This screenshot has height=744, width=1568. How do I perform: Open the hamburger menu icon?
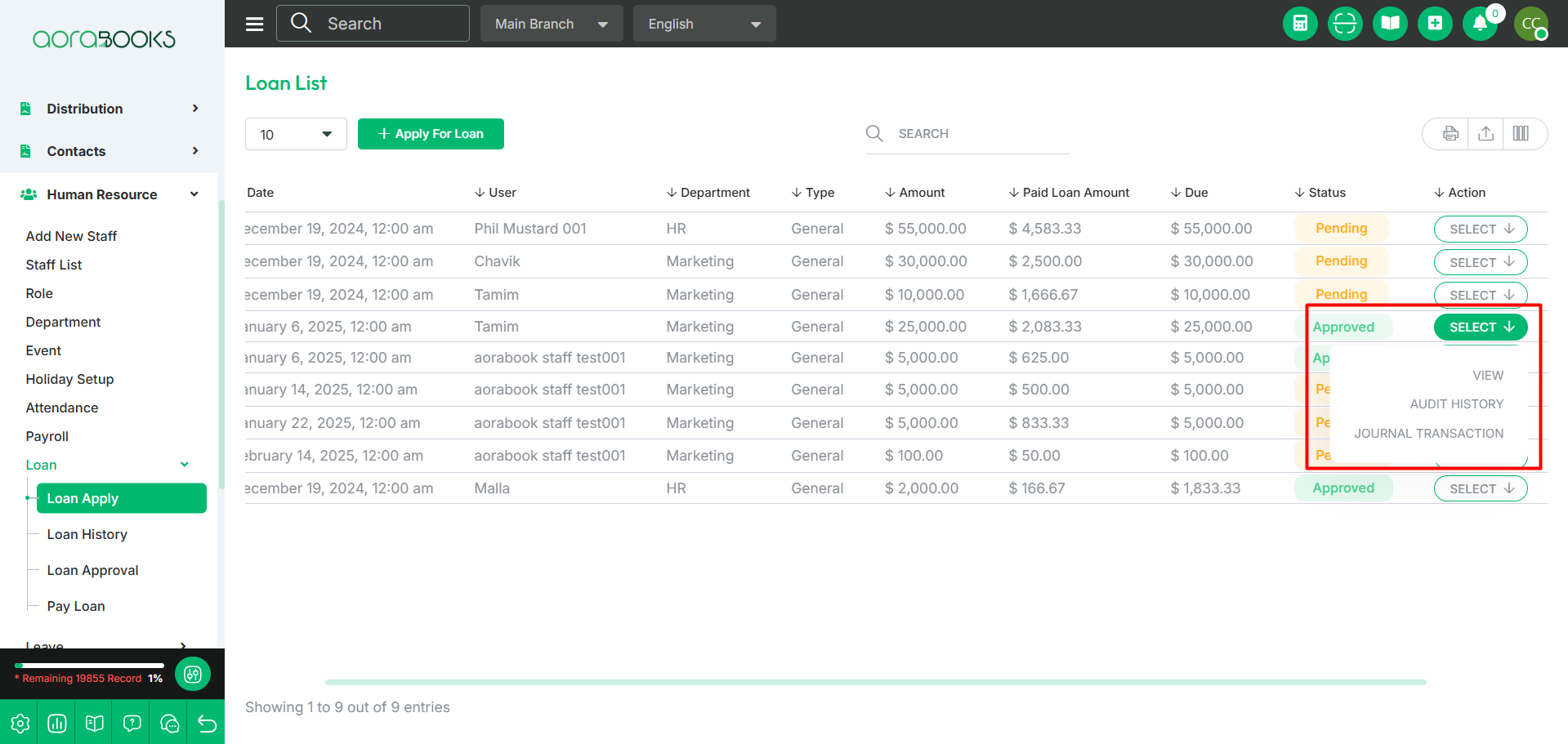click(x=255, y=24)
